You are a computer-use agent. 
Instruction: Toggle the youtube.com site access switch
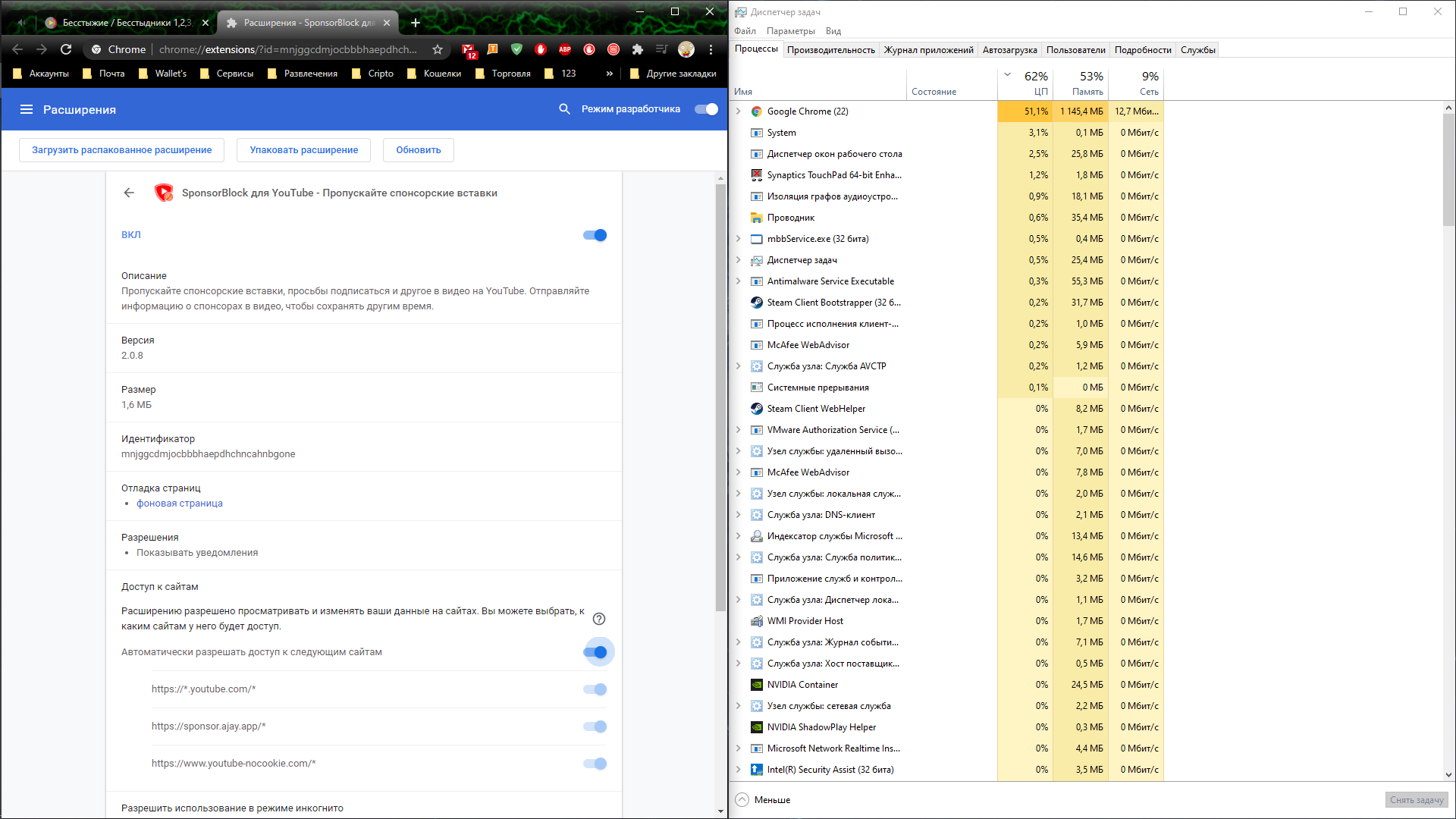point(595,689)
